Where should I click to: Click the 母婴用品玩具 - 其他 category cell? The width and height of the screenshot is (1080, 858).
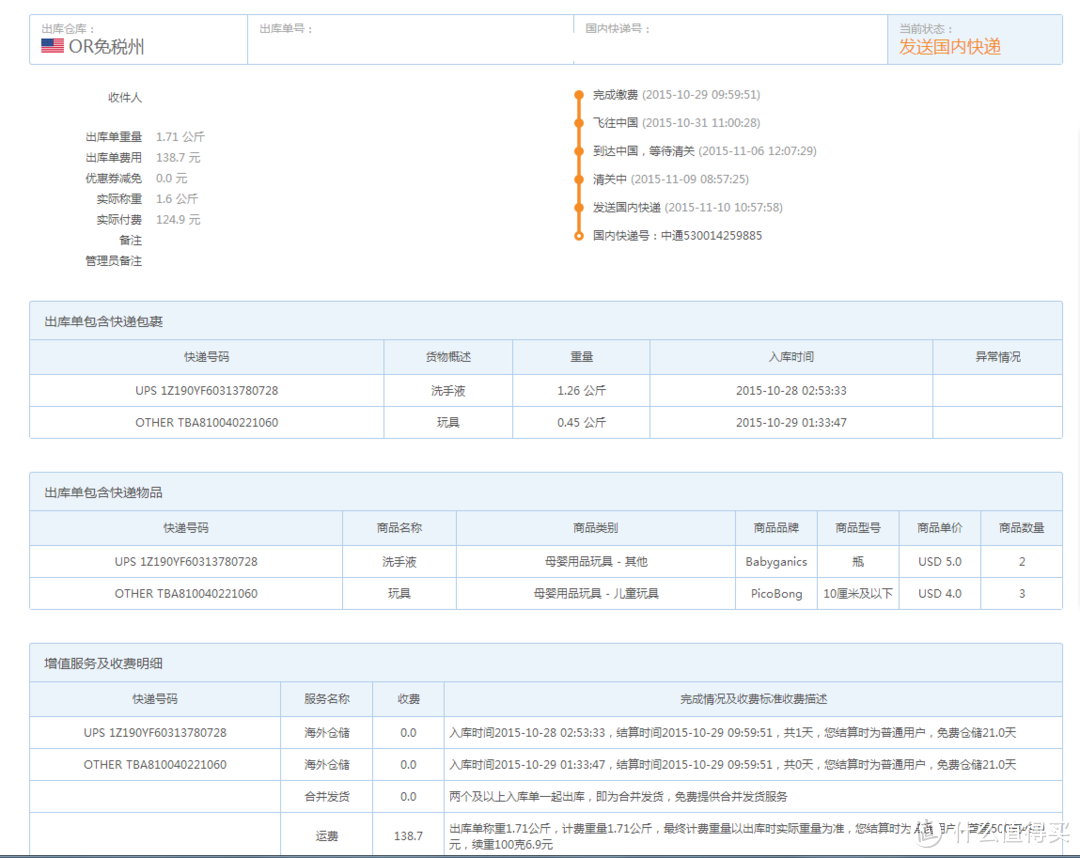pos(596,562)
